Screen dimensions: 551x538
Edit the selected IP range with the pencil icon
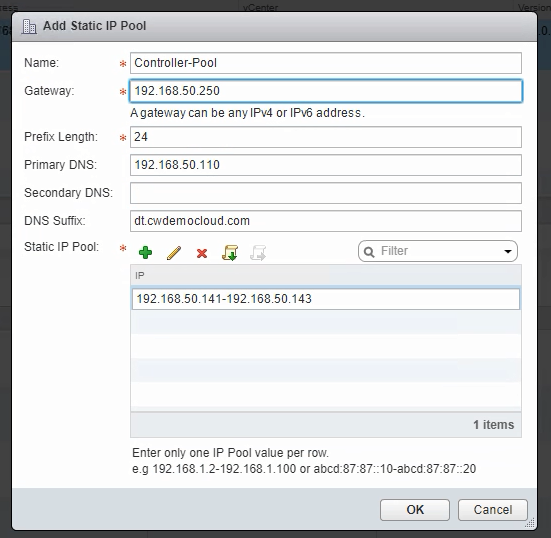click(x=174, y=253)
